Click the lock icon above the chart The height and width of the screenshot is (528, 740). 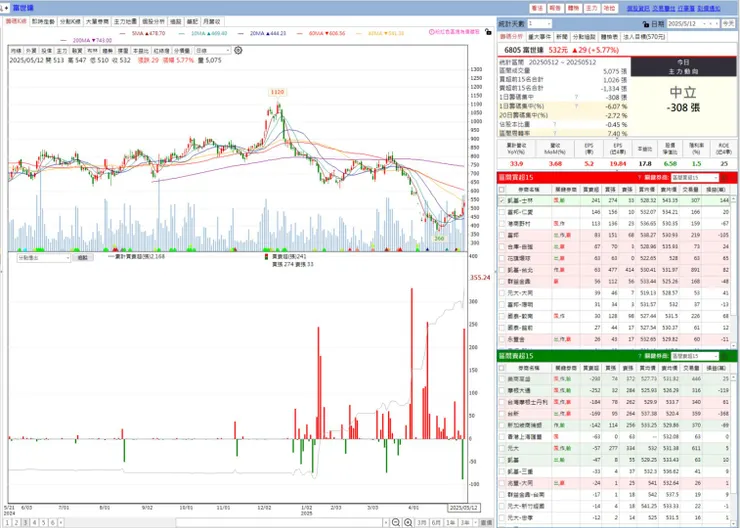coord(488,32)
